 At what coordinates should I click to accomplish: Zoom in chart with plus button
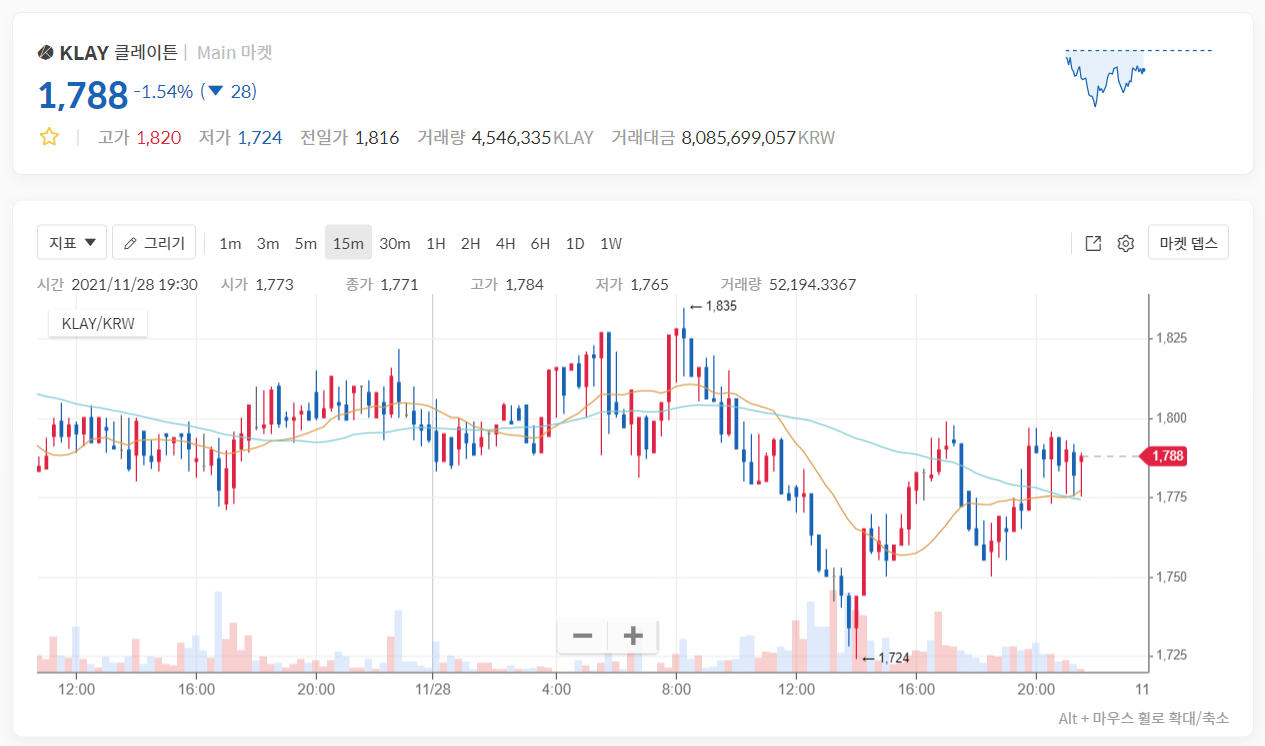point(633,635)
